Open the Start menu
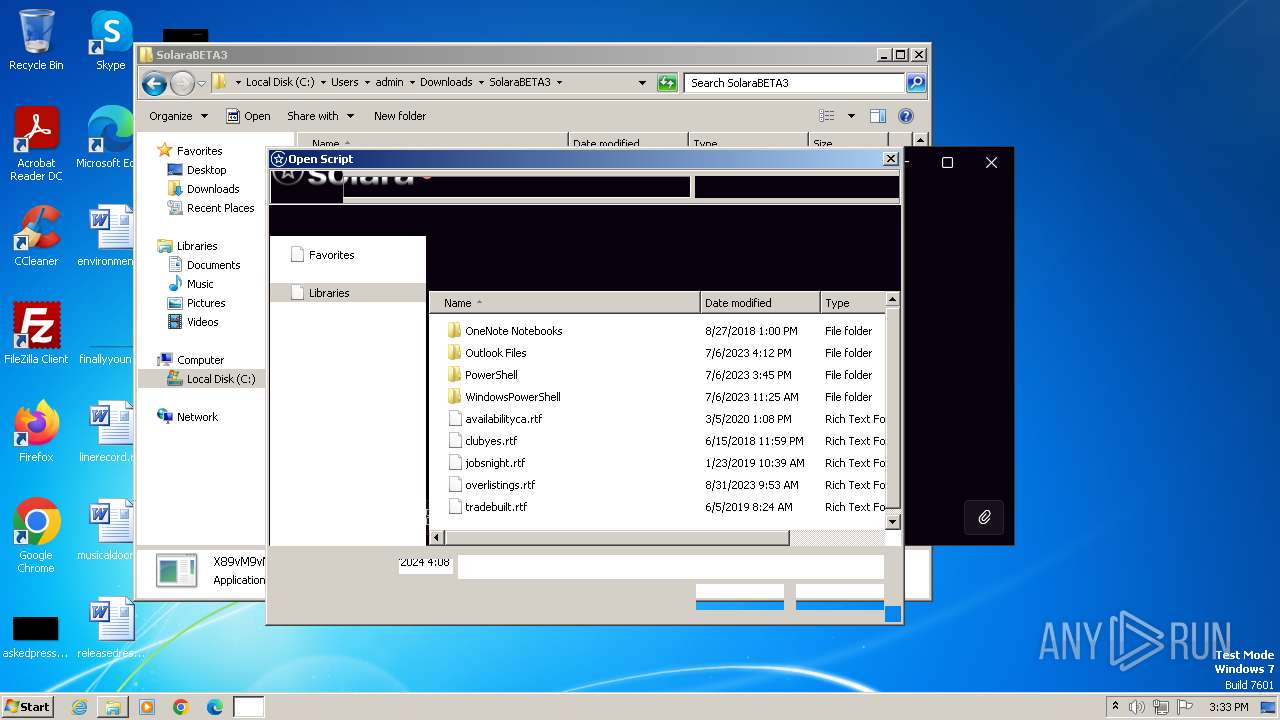The height and width of the screenshot is (720, 1280). [27, 707]
